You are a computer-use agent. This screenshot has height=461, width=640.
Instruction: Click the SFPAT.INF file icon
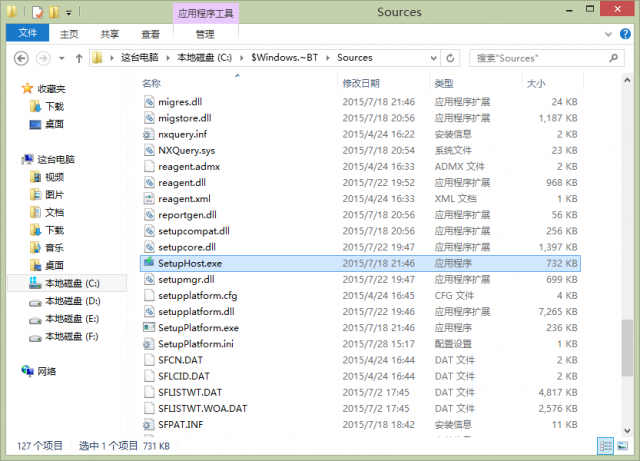pyautogui.click(x=149, y=424)
